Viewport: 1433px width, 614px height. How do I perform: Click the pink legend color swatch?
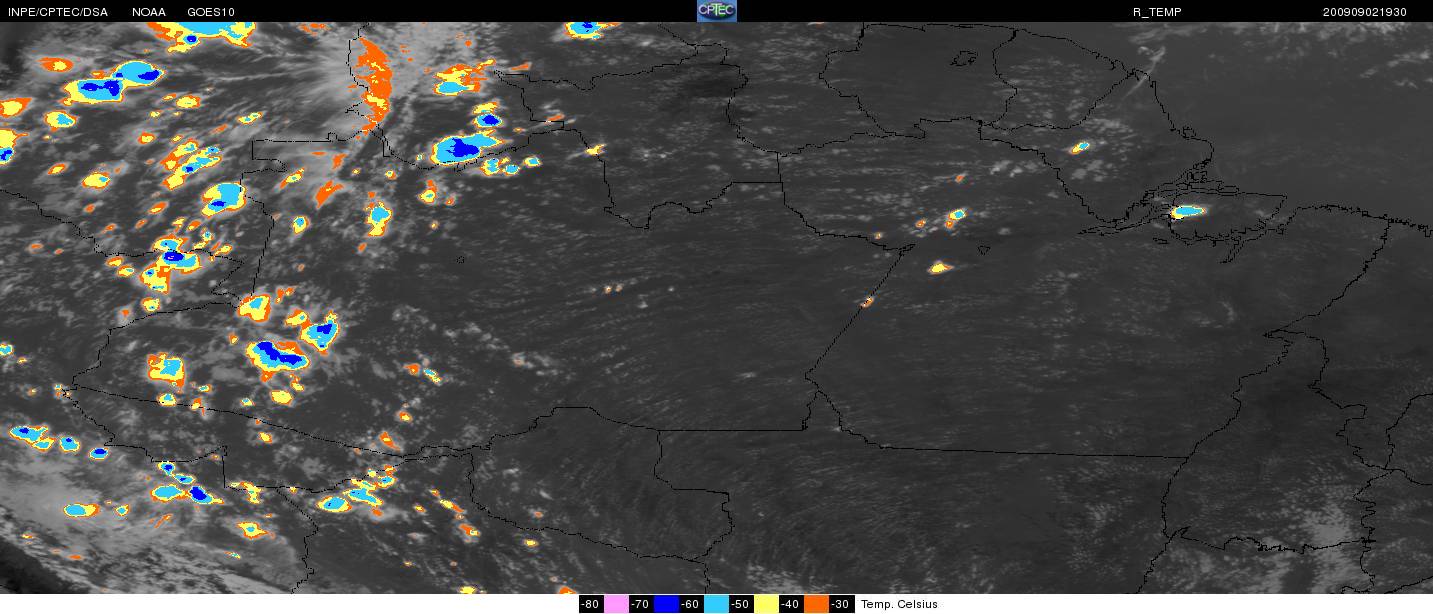coord(617,604)
